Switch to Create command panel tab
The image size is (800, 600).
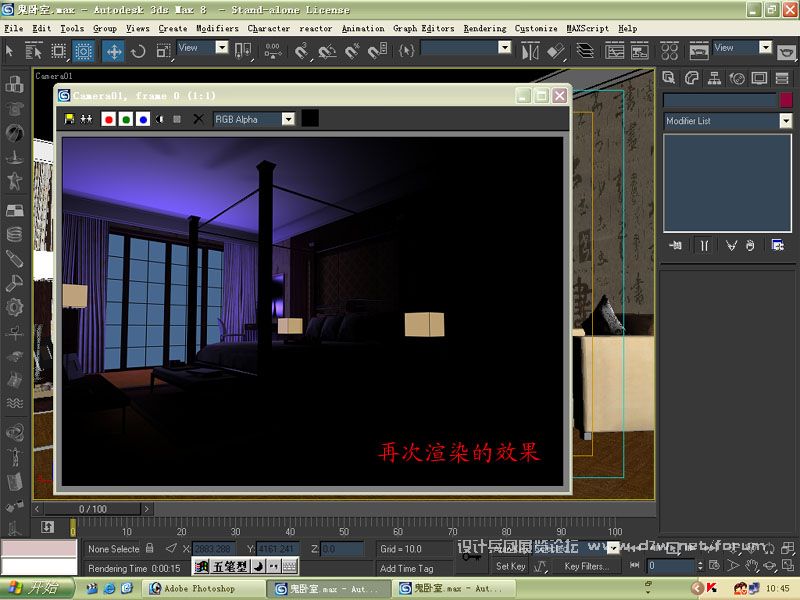669,78
